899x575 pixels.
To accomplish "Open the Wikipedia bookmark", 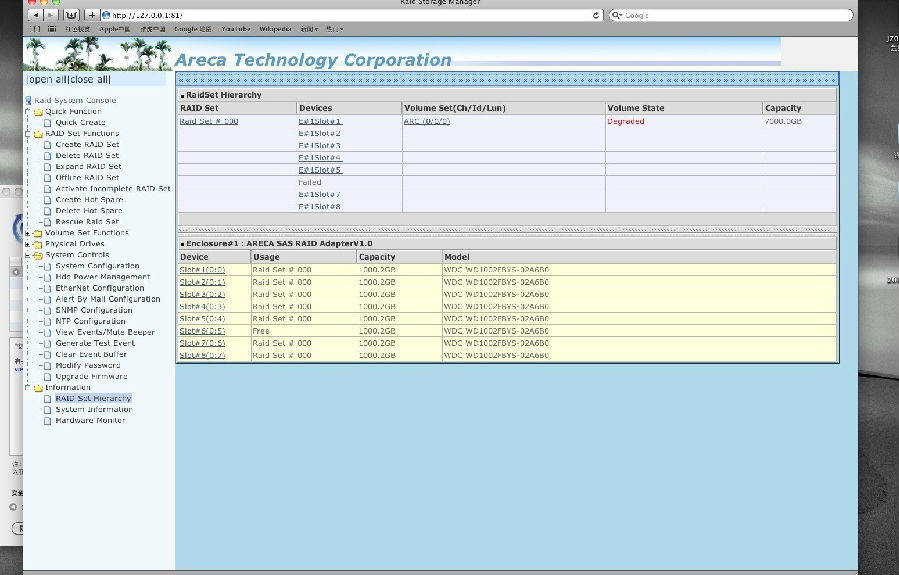I will coord(275,29).
